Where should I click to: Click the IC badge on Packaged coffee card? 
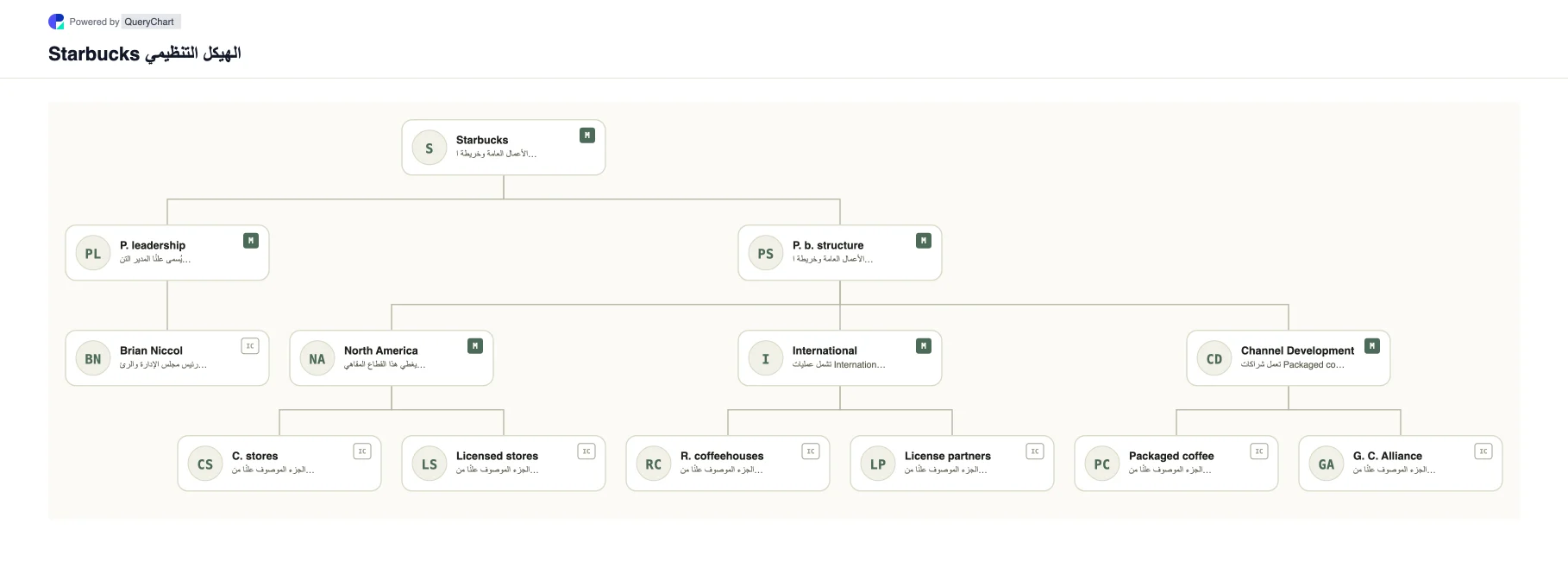click(x=1259, y=451)
